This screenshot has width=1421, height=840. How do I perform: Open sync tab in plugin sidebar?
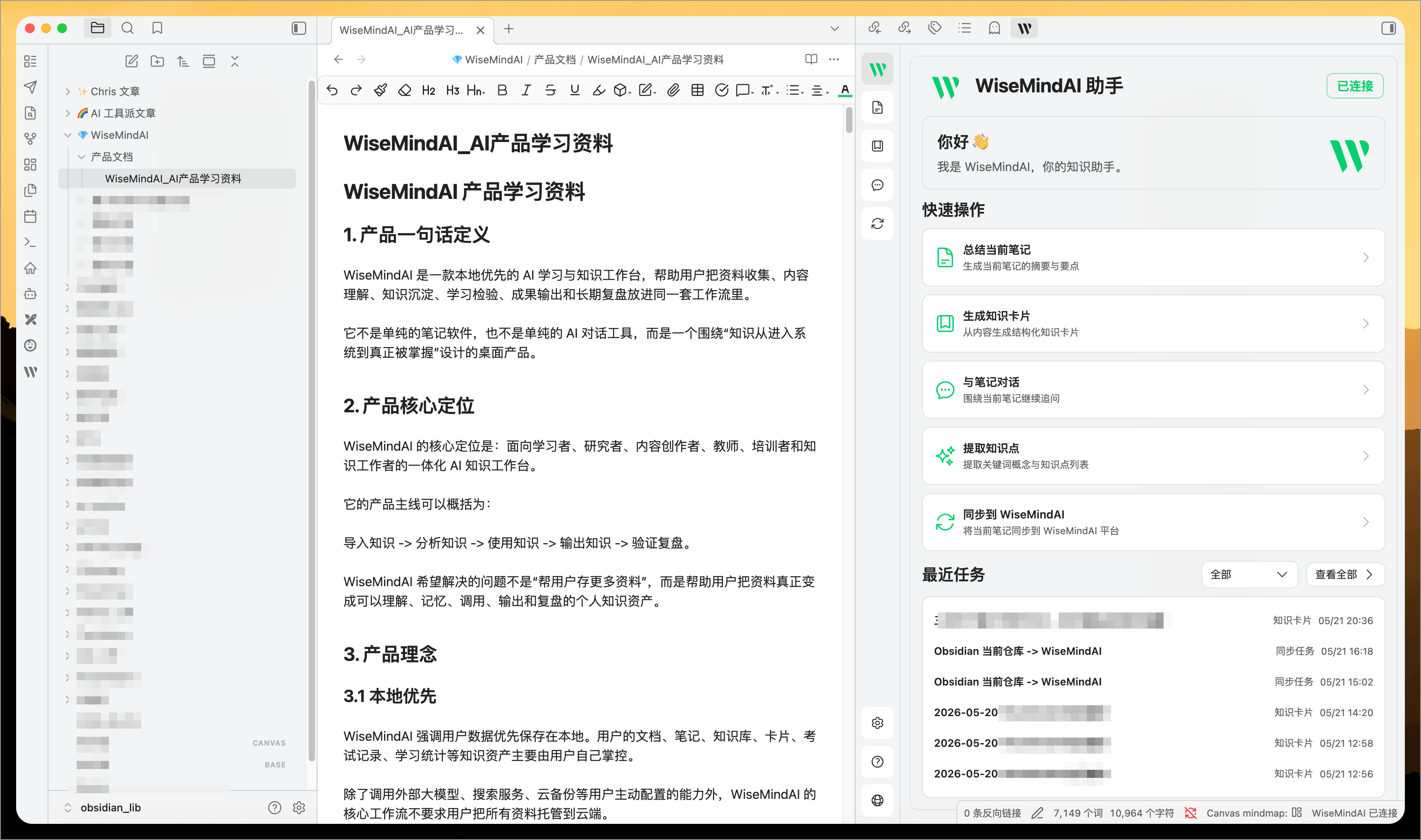[x=877, y=224]
